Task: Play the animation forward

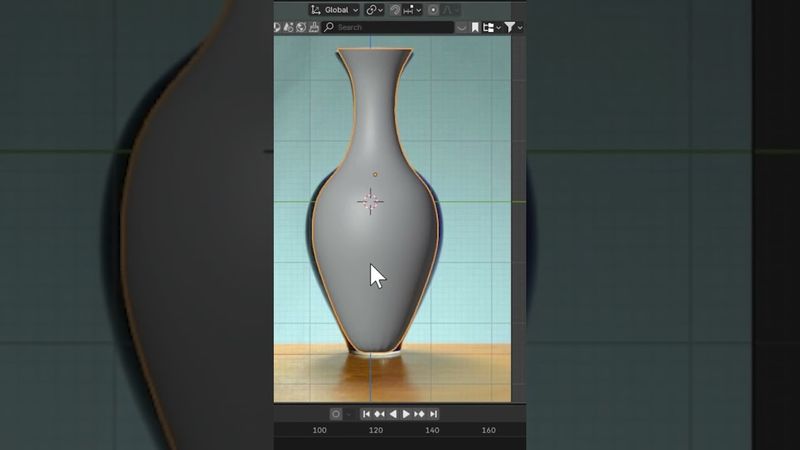Action: tap(406, 414)
